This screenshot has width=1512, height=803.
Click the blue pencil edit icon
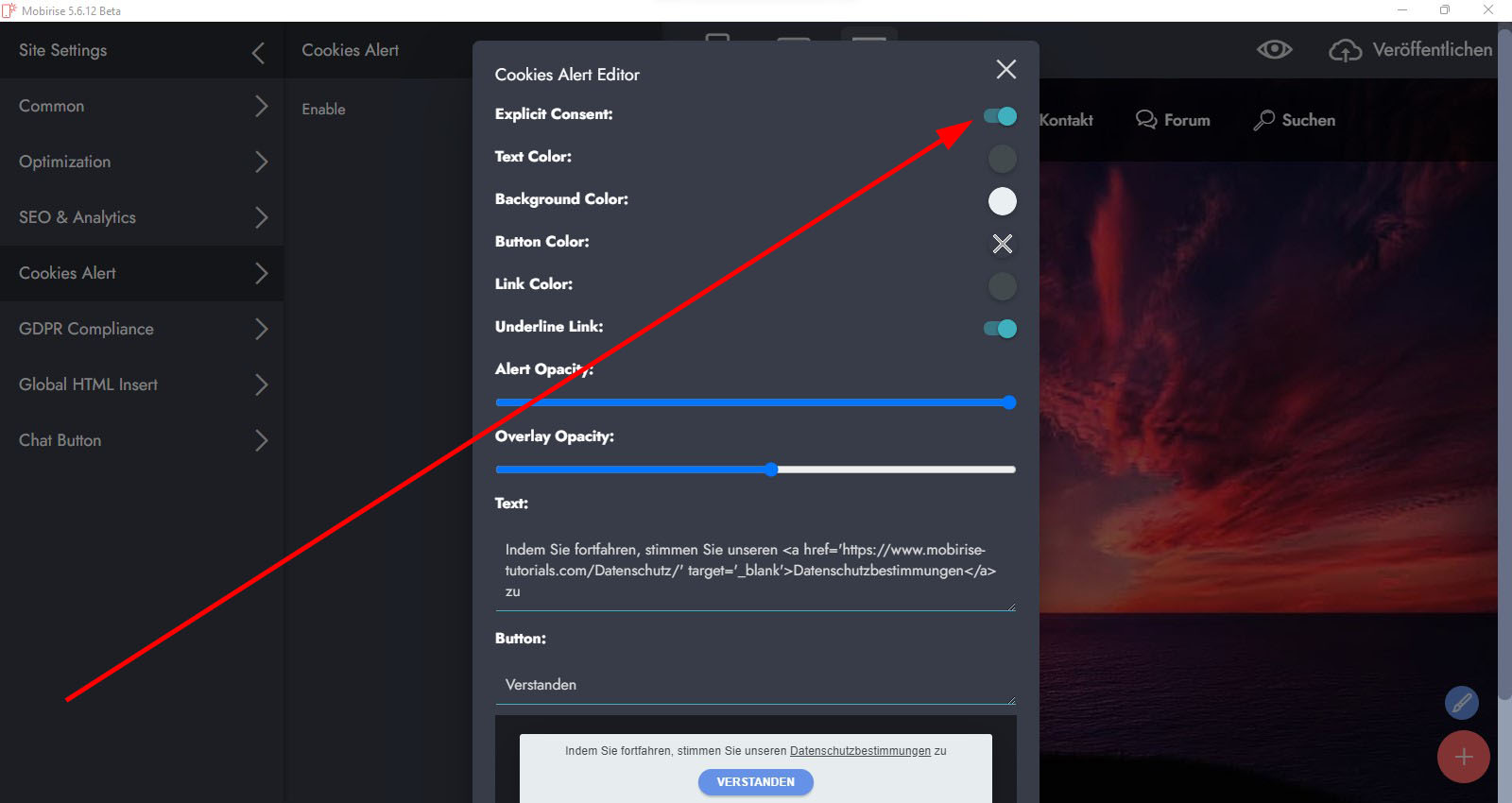1461,703
